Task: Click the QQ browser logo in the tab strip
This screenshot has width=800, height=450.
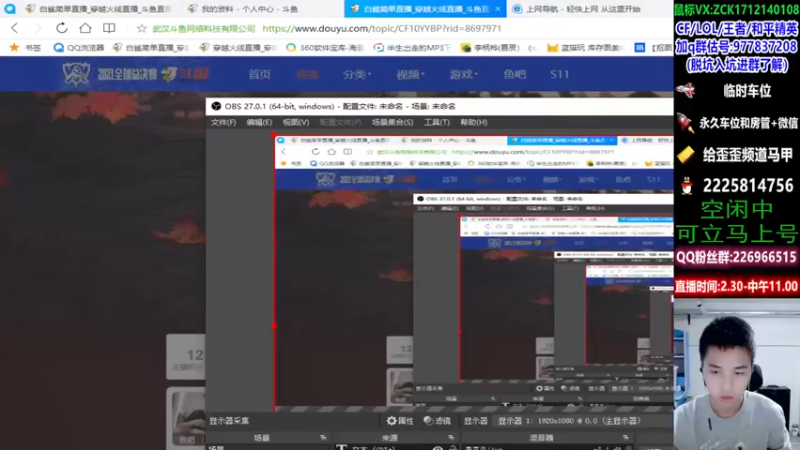Action: [x=9, y=9]
